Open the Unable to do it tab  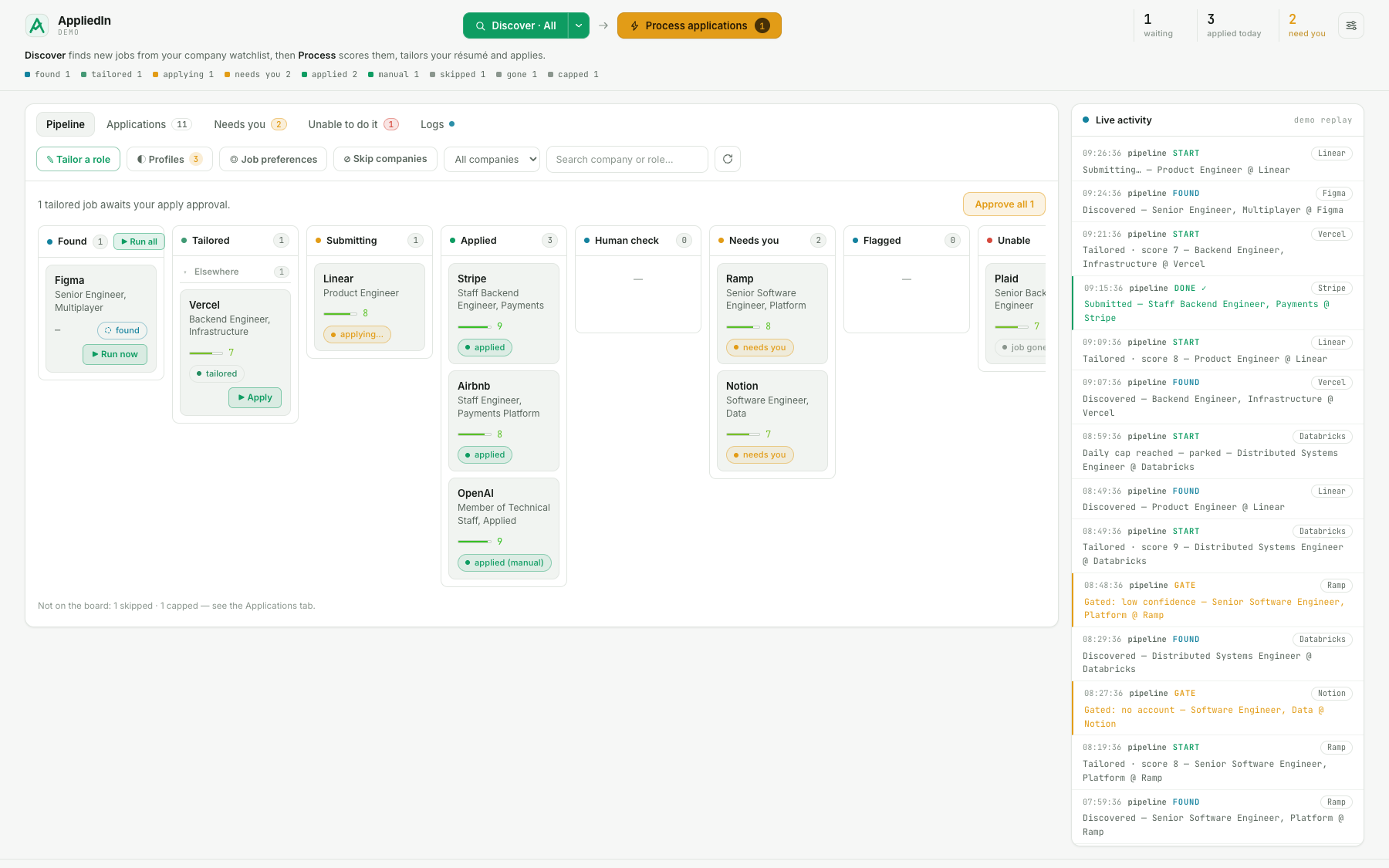[x=353, y=124]
